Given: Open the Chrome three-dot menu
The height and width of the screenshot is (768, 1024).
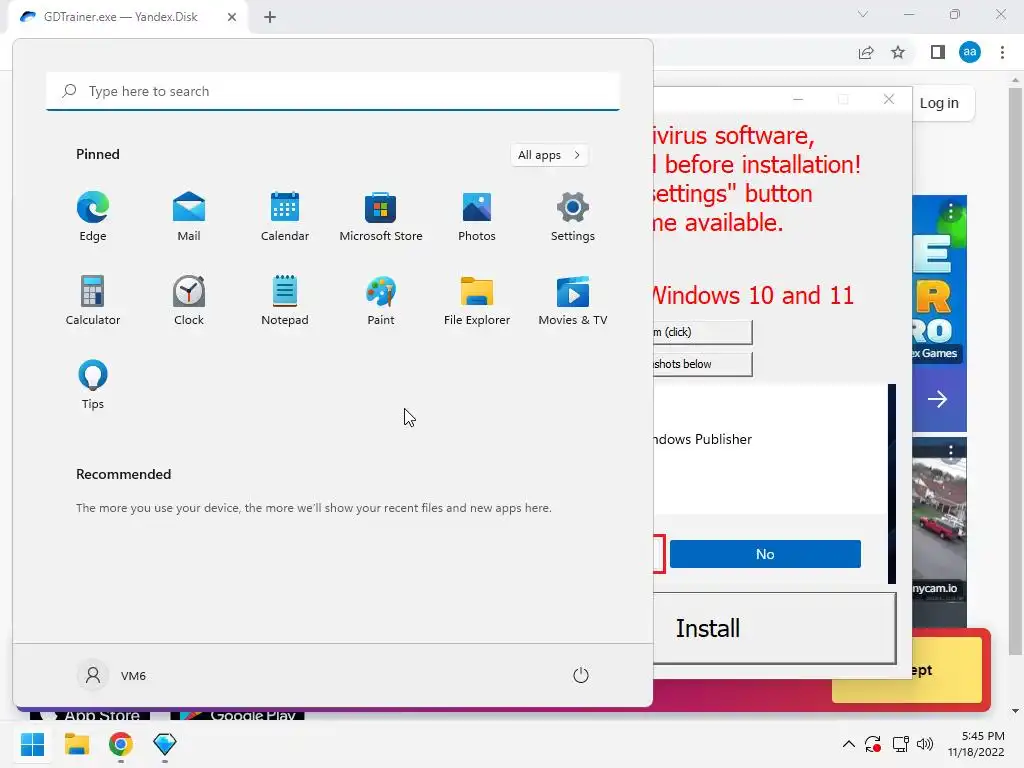Looking at the screenshot, I should [1002, 52].
